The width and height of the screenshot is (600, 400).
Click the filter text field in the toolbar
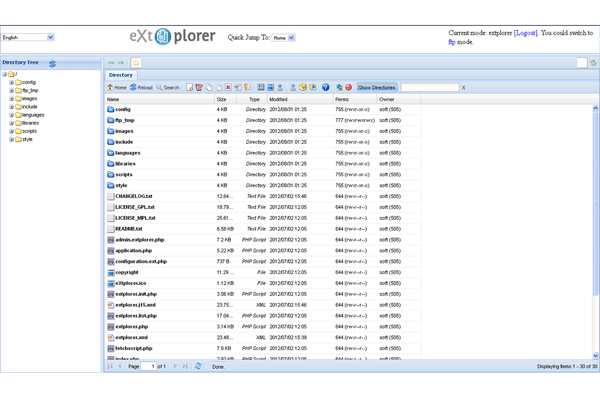pyautogui.click(x=429, y=88)
